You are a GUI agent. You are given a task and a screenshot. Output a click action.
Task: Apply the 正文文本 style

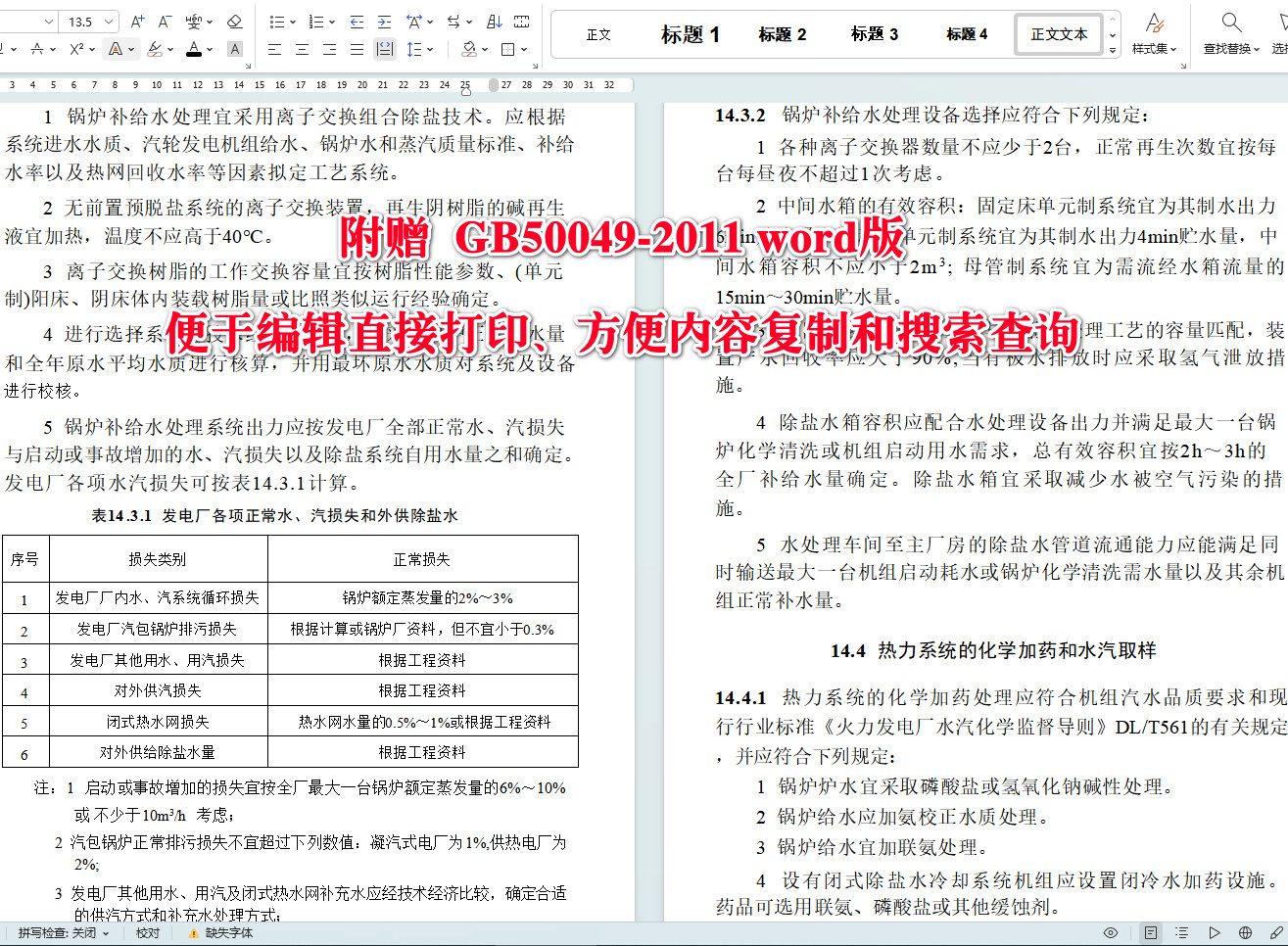[1059, 34]
